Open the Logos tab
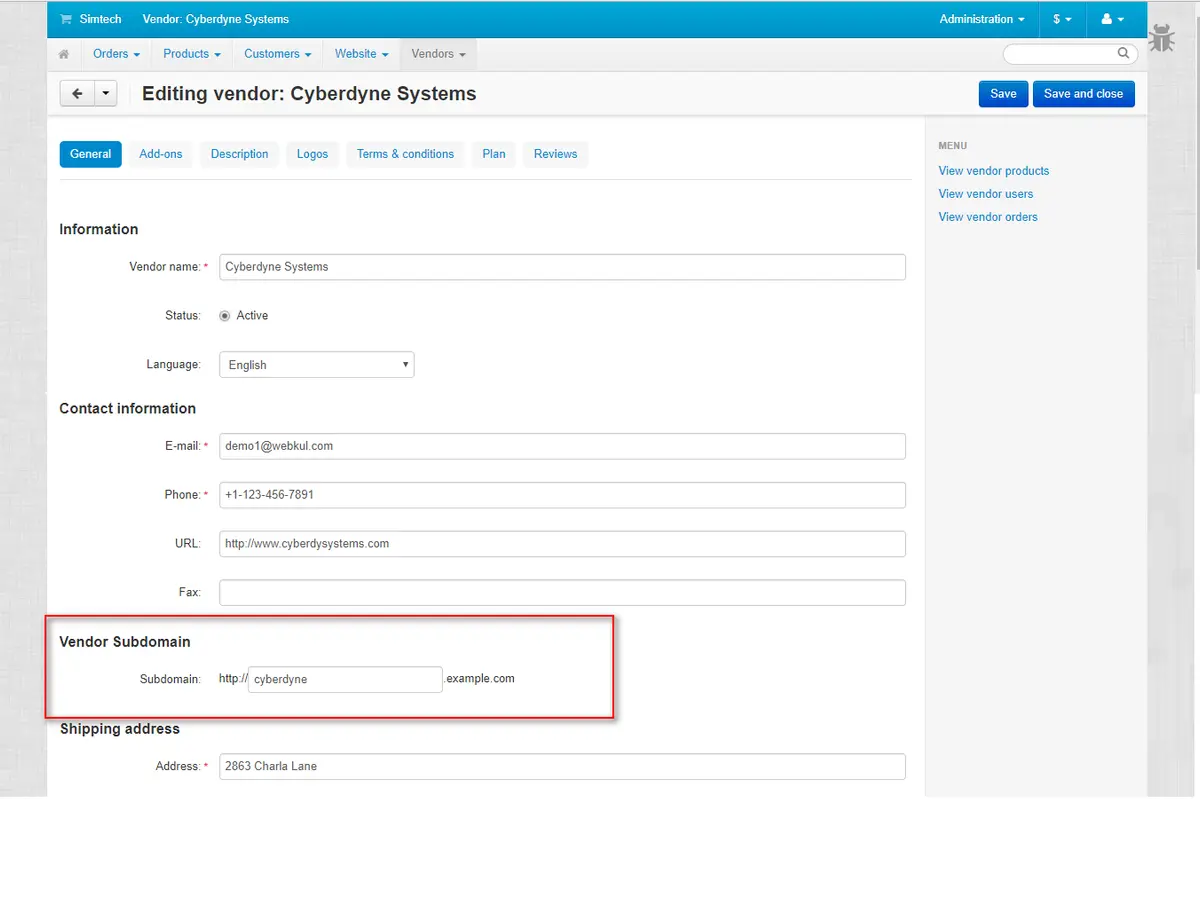The width and height of the screenshot is (1200, 905). 312,154
